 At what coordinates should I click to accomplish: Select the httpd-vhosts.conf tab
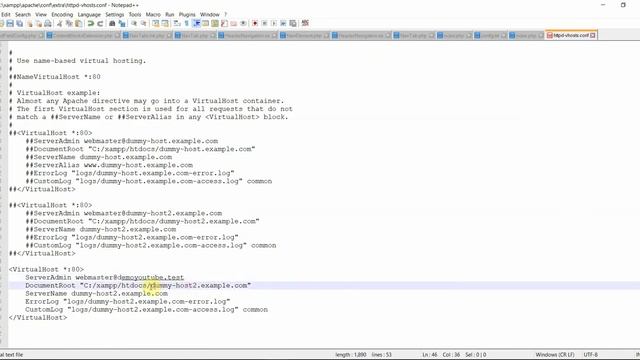571,36
